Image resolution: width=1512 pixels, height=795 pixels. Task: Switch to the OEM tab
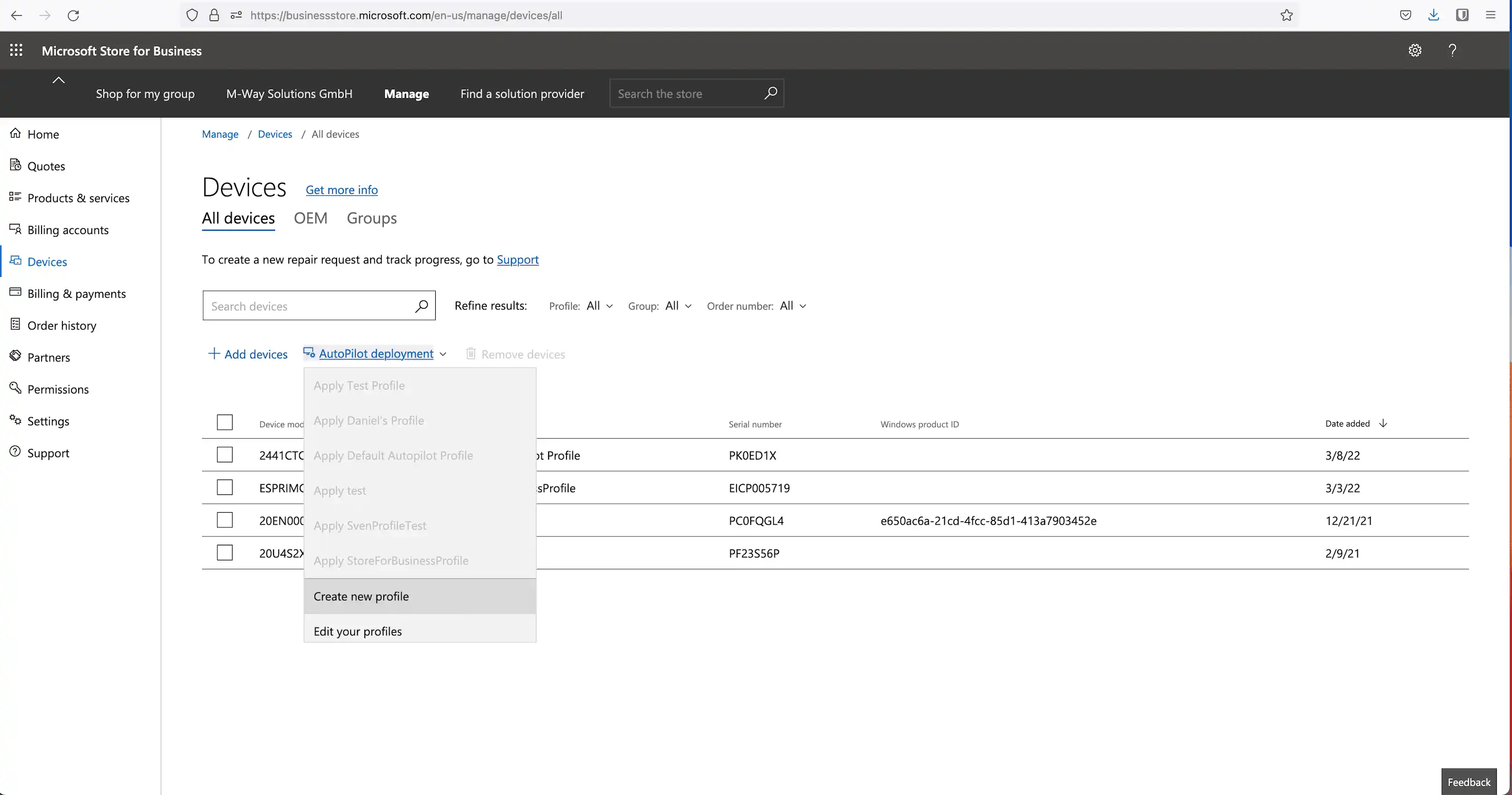[310, 218]
